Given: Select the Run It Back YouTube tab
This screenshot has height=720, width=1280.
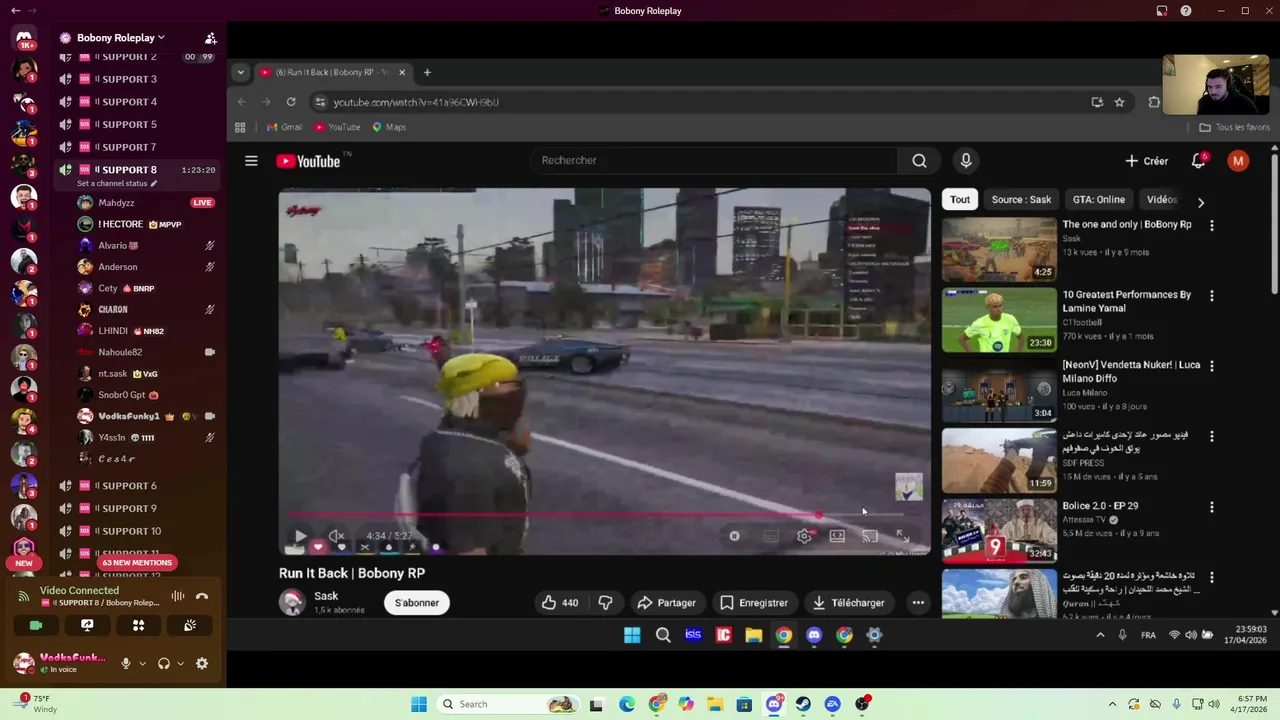Looking at the screenshot, I should click(x=332, y=72).
